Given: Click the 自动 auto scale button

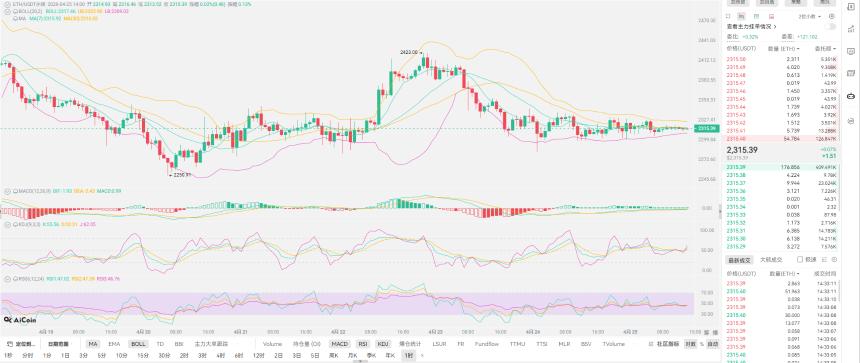Looking at the screenshot, I should click(x=712, y=344).
